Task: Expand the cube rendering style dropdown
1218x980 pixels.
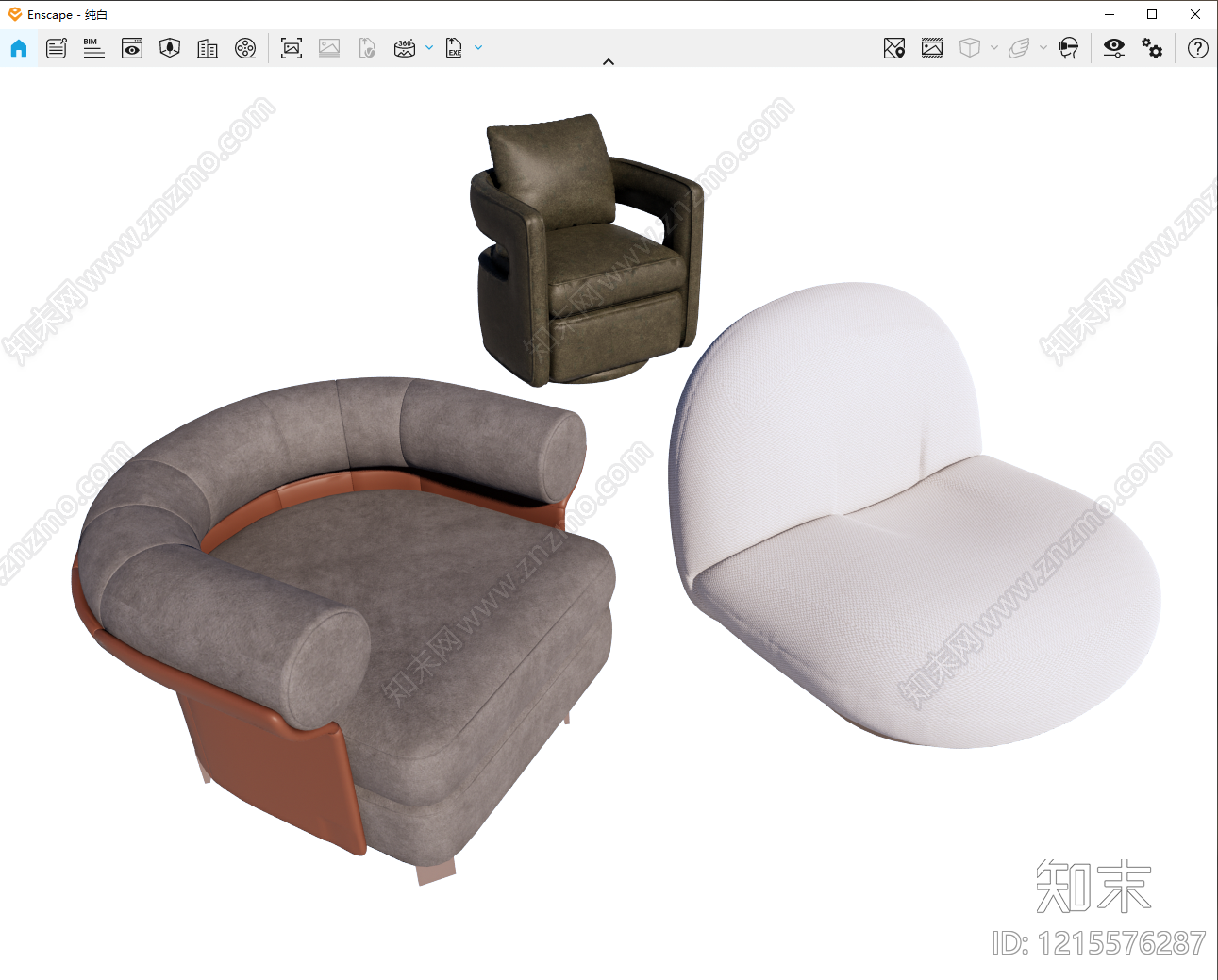Action: 994,48
